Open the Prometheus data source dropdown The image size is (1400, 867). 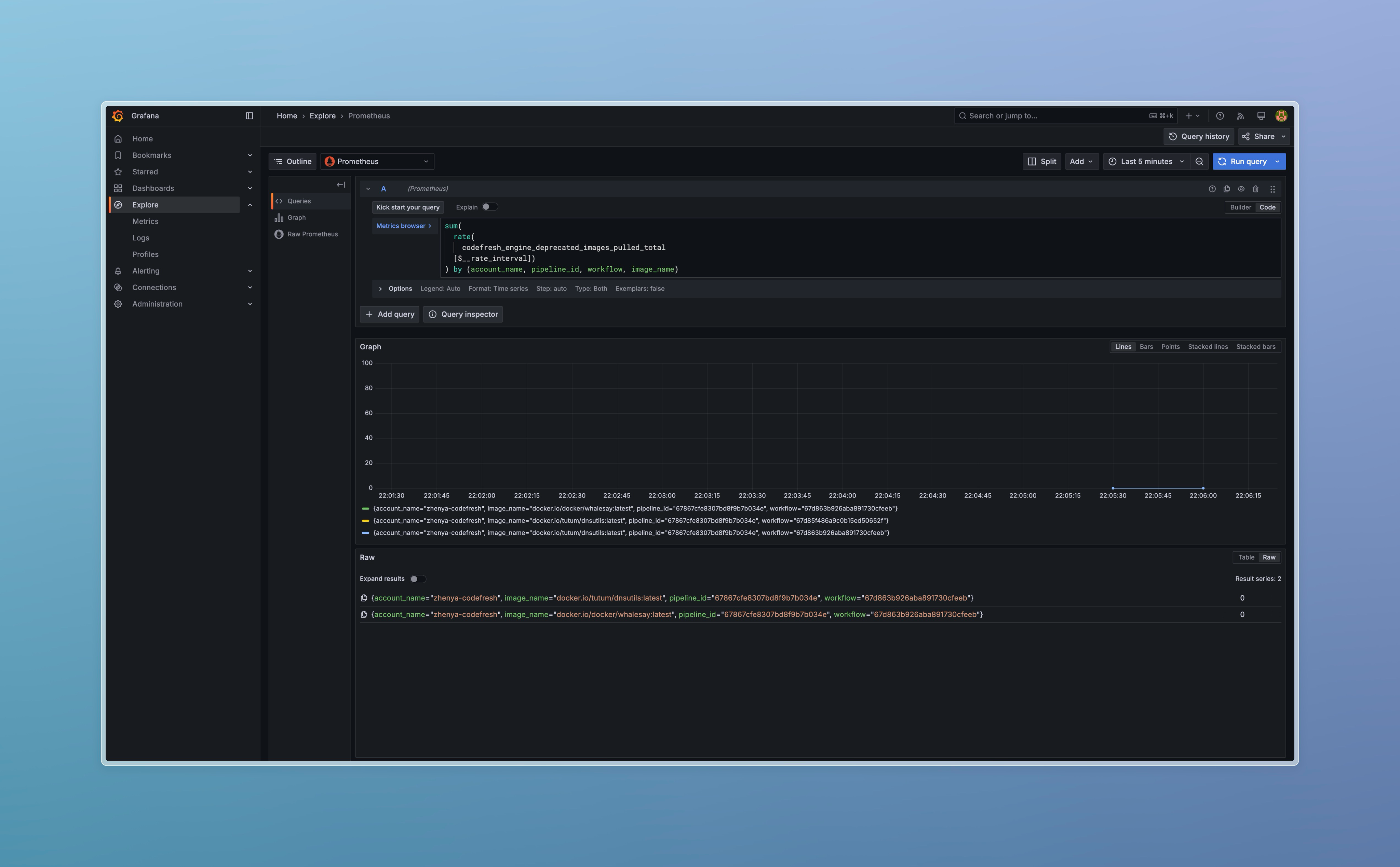(377, 162)
